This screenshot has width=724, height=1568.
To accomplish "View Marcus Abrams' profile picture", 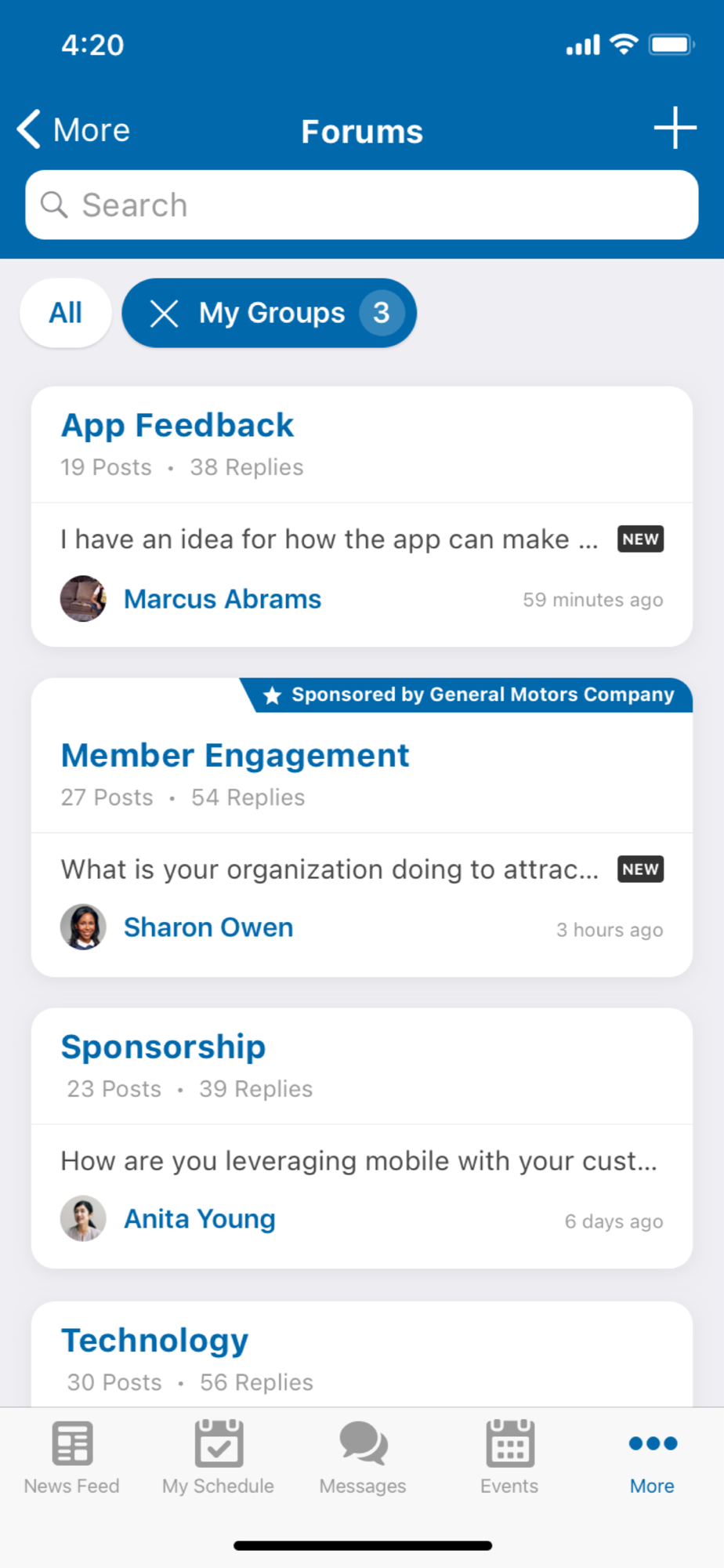I will click(83, 599).
